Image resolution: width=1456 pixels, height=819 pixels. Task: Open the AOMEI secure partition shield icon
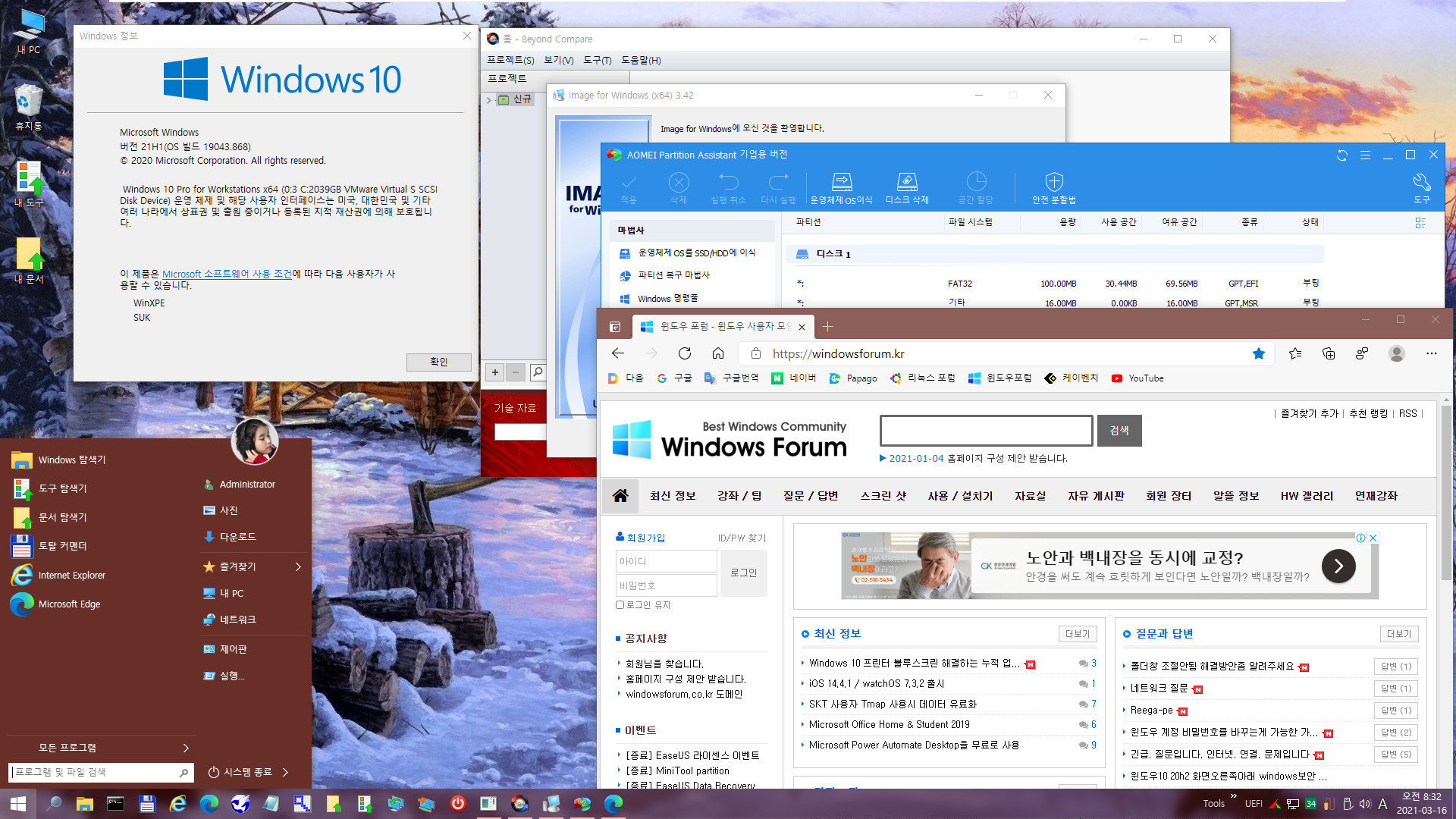[x=1054, y=182]
